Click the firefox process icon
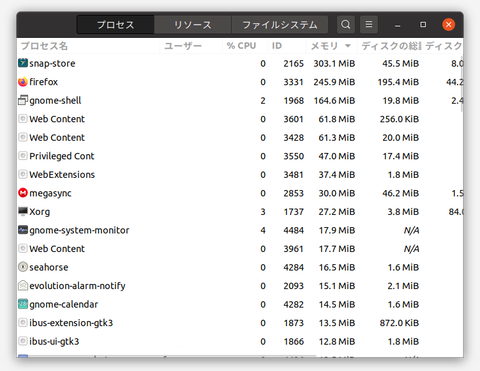480x371 pixels. (x=23, y=82)
